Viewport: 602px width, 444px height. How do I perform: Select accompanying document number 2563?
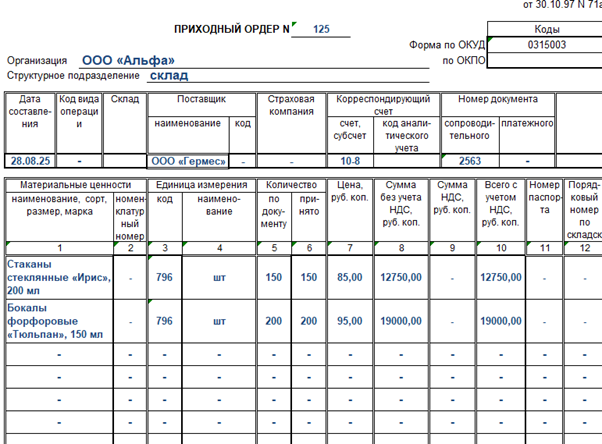point(470,160)
